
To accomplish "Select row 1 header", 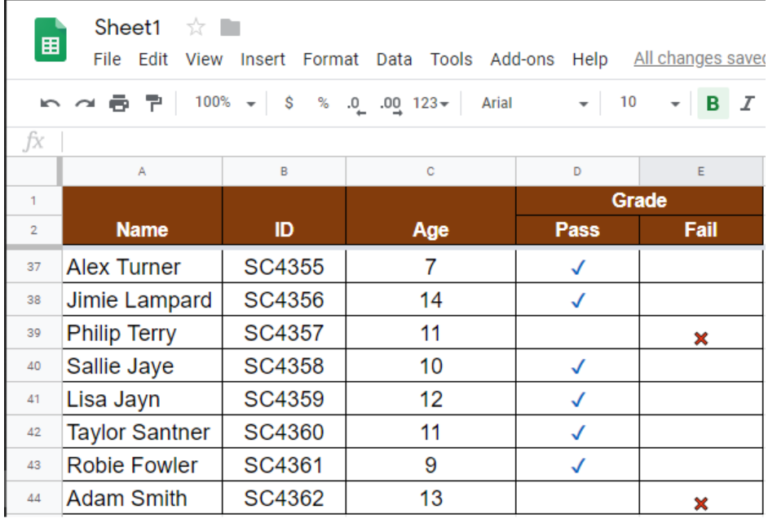I will click(x=33, y=201).
